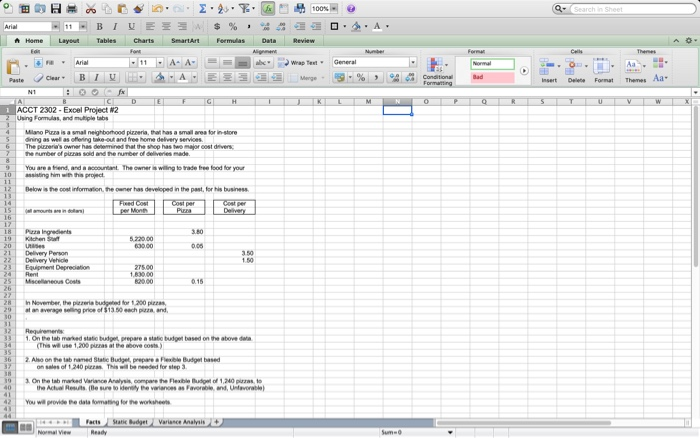Click the Percent Style button in ribbon
Screen dimensions: 700x438
361,78
